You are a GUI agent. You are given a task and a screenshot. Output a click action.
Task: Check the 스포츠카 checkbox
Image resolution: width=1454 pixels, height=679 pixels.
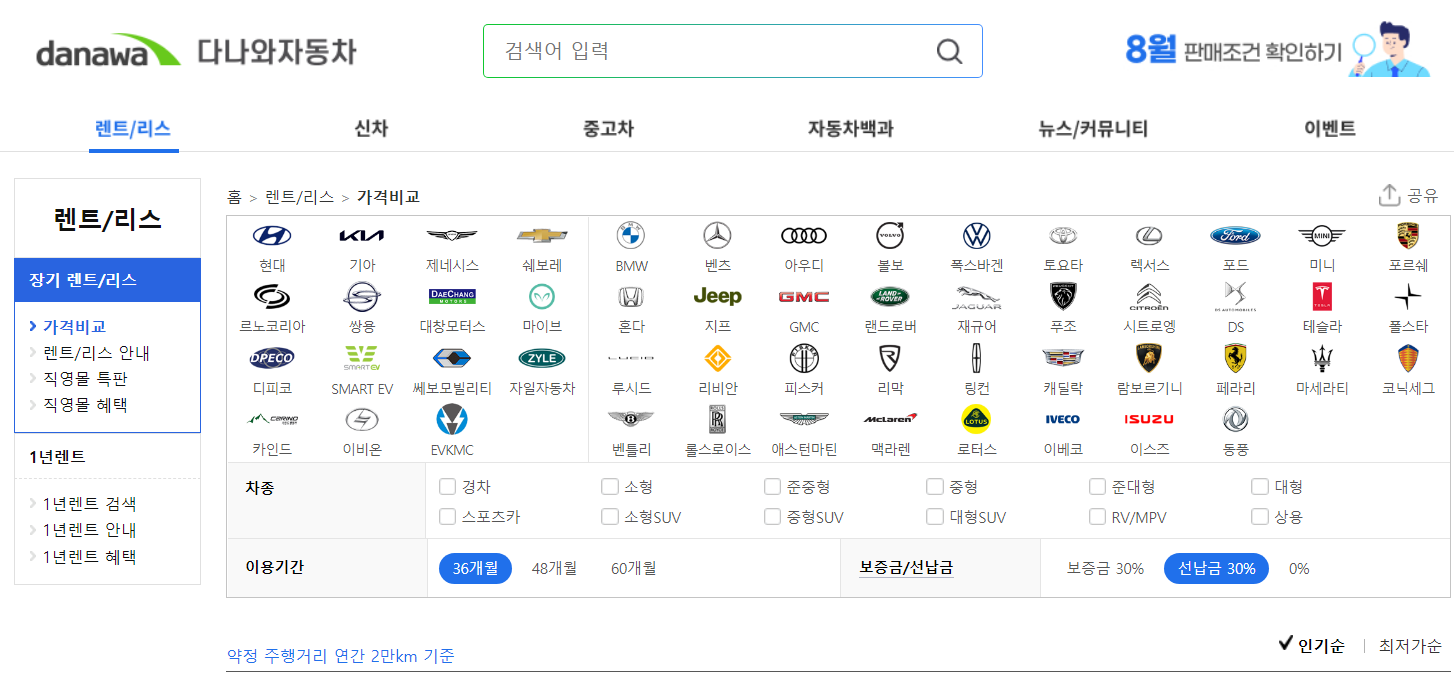(448, 517)
